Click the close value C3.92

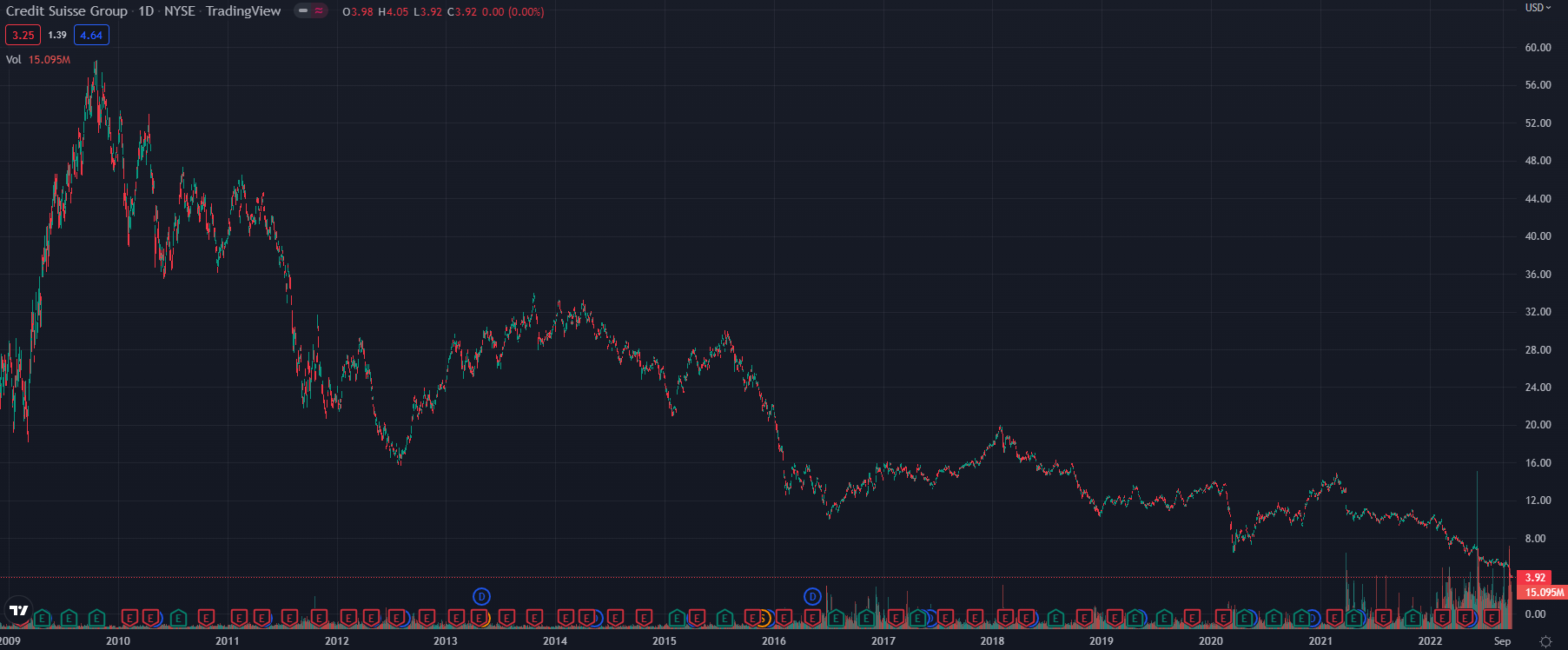[x=462, y=12]
